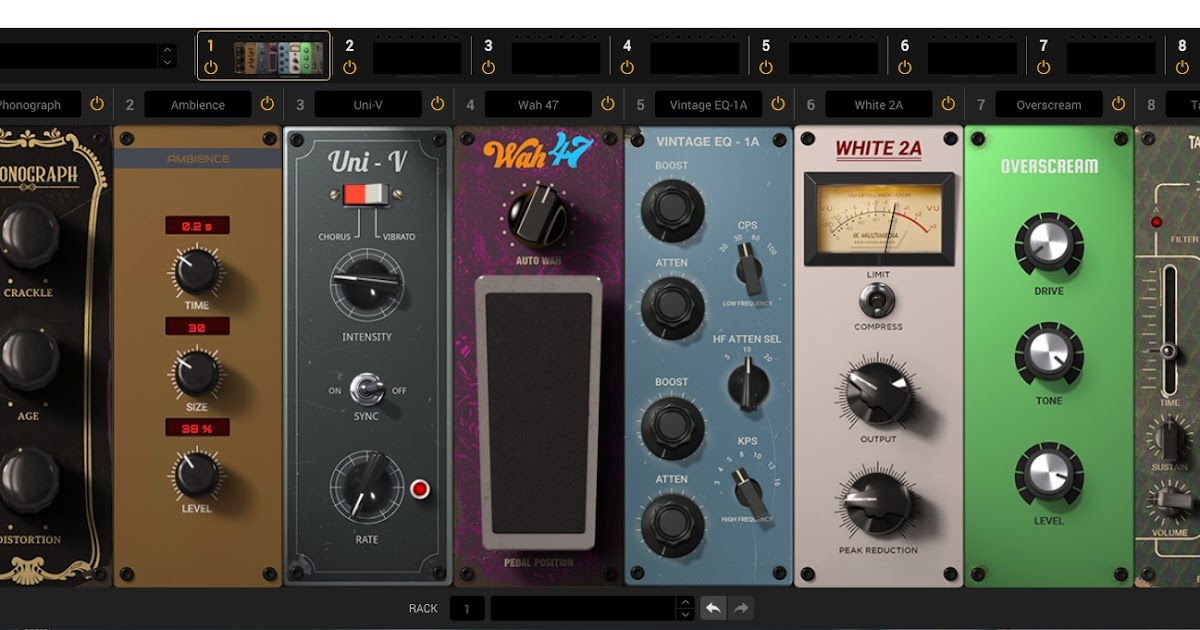The width and height of the screenshot is (1200, 630).
Task: Select empty rack slot 7
Action: click(x=1112, y=58)
